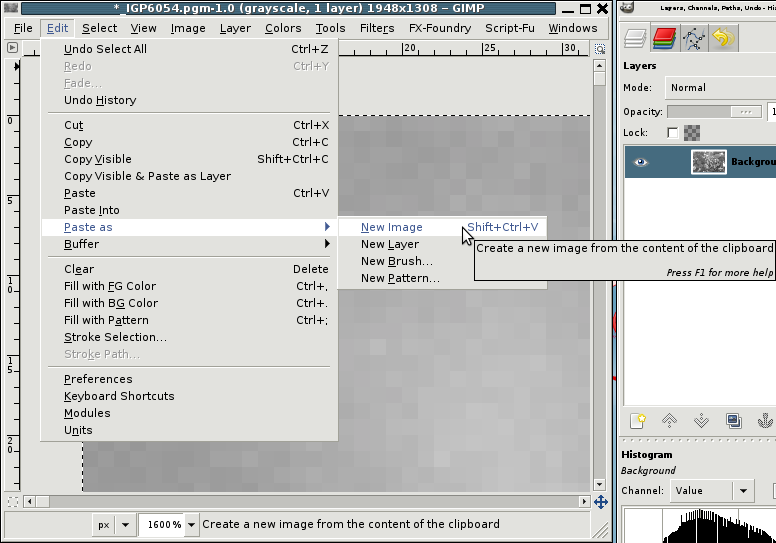Image resolution: width=776 pixels, height=543 pixels.
Task: Select Paste Into
Action: point(190,210)
